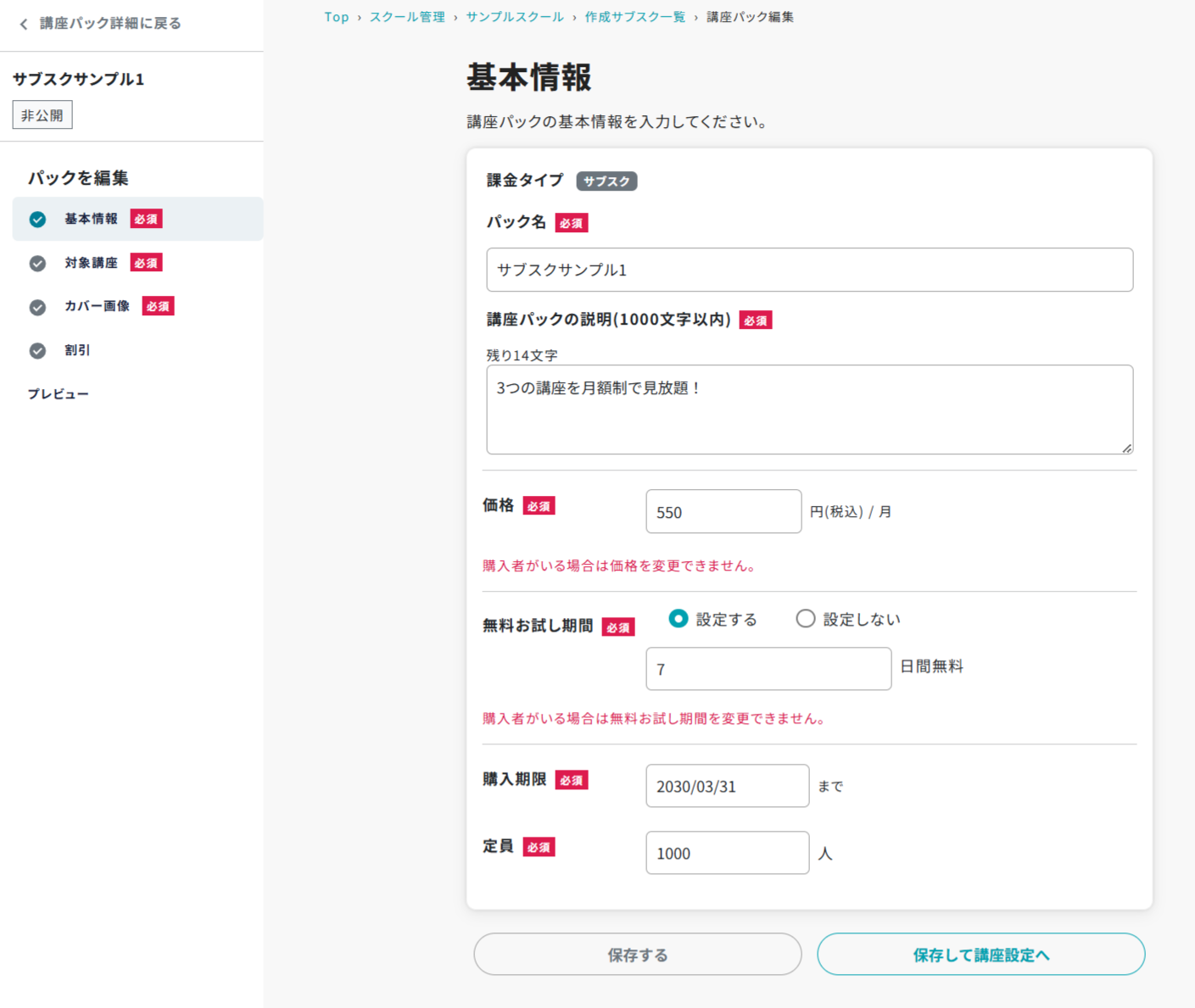This screenshot has width=1195, height=1008.
Task: Open プレビュー in the sidebar
Action: point(59,394)
